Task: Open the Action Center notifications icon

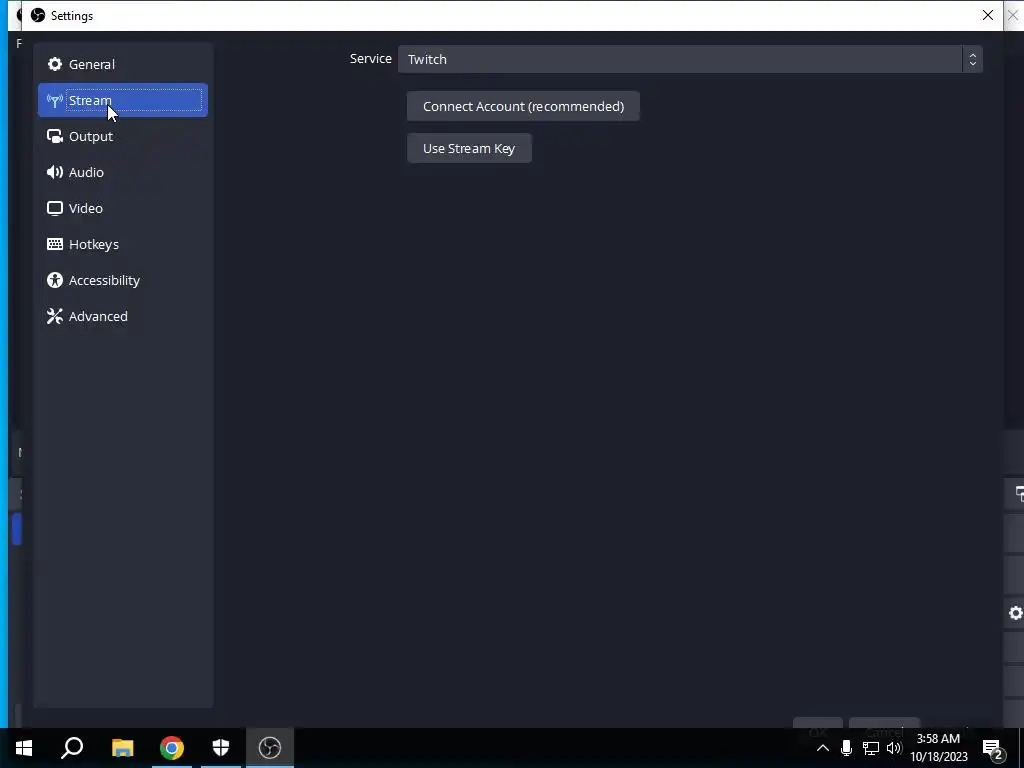Action: pyautogui.click(x=993, y=748)
